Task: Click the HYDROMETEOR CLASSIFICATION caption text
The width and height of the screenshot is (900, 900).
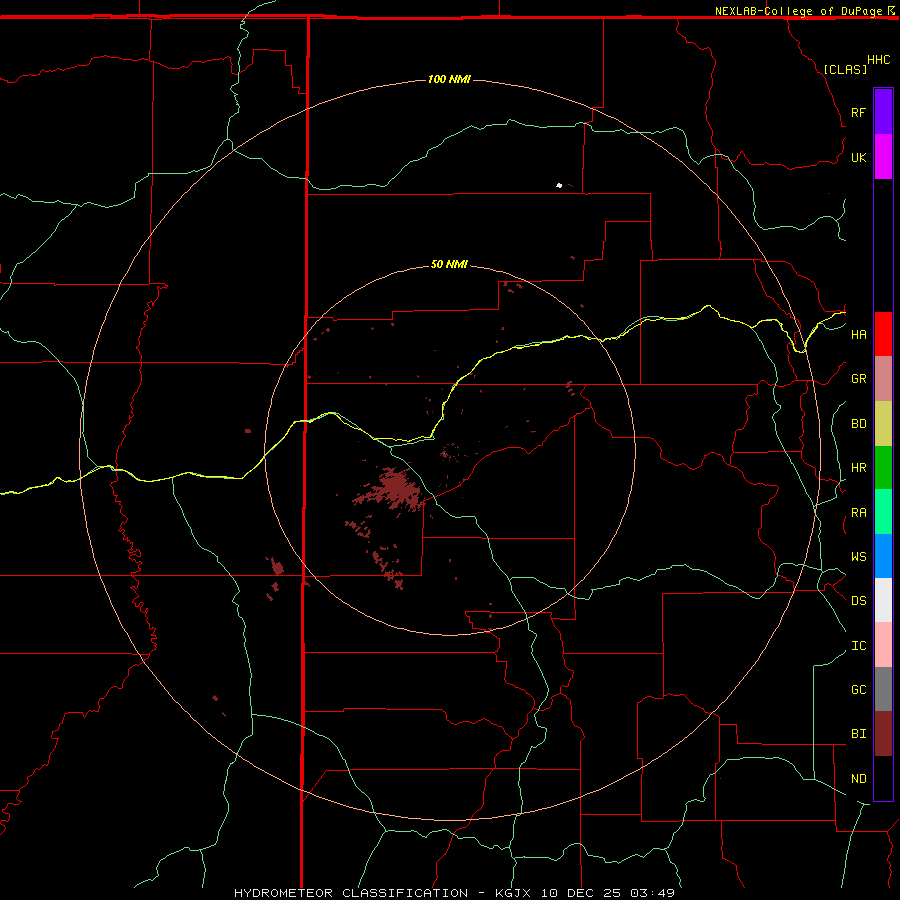Action: [x=351, y=893]
